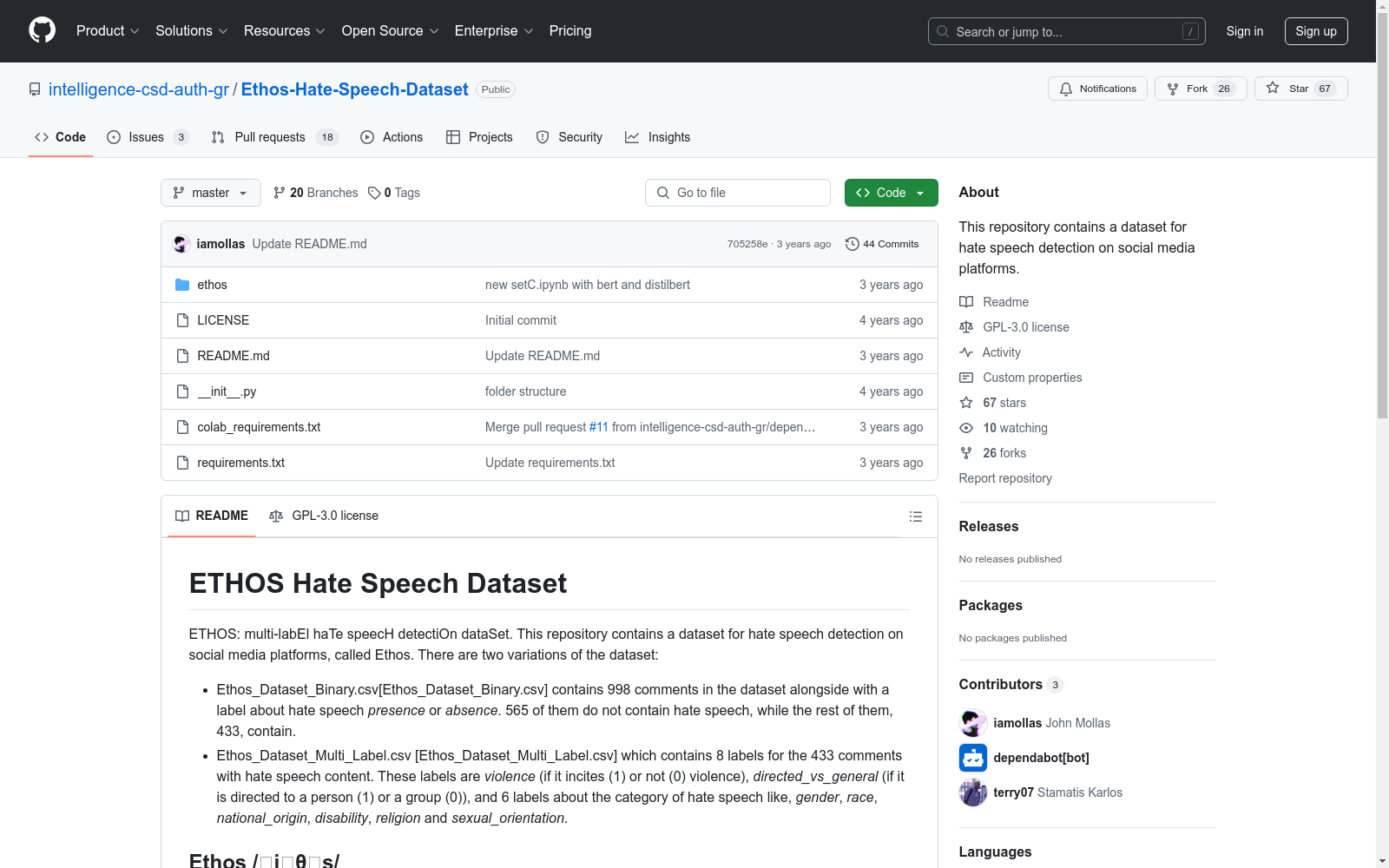1389x868 pixels.
Task: Open the GitHub home logo
Action: tap(42, 30)
